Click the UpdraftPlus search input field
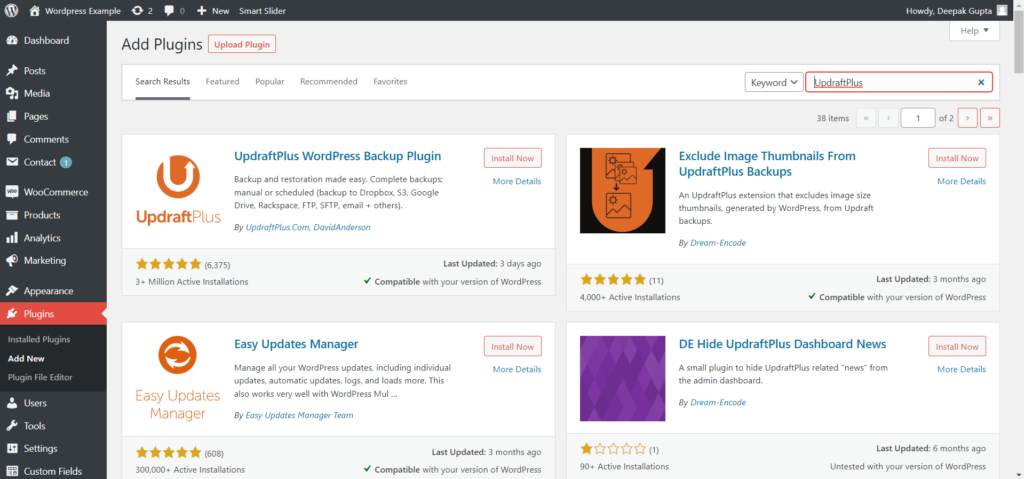1024x479 pixels. pyautogui.click(x=899, y=82)
